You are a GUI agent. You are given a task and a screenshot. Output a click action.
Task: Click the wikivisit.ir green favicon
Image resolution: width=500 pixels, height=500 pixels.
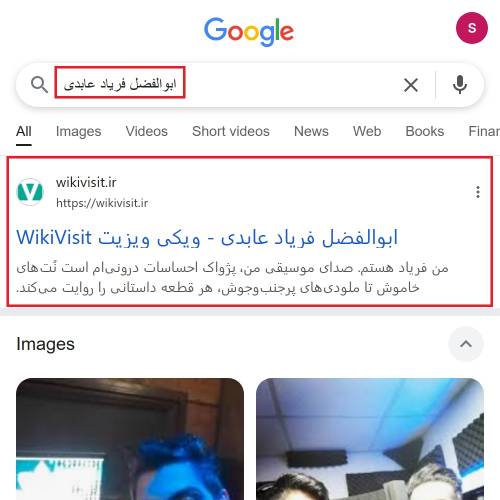(x=30, y=192)
